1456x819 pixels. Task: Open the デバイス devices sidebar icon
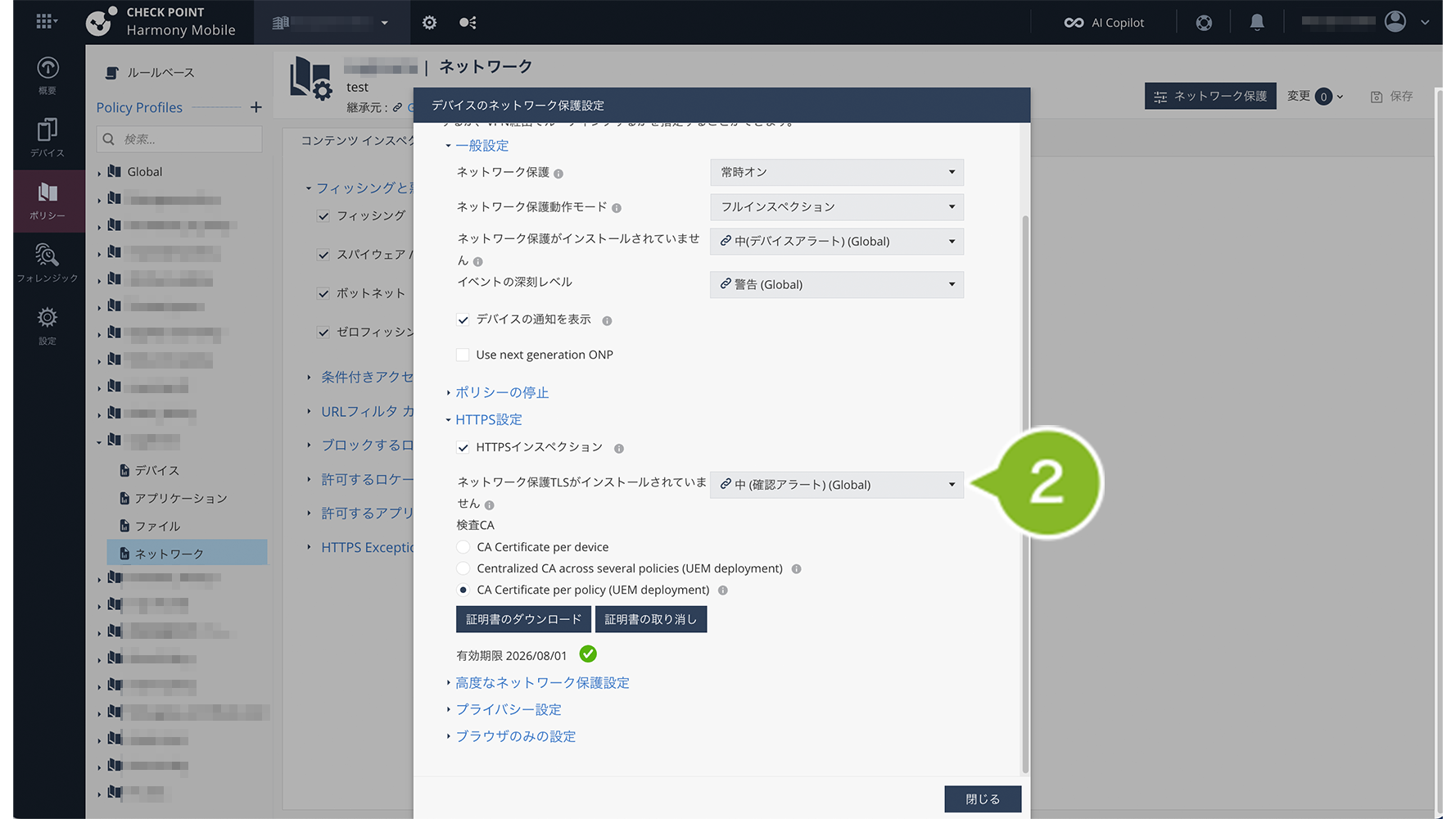[x=47, y=138]
